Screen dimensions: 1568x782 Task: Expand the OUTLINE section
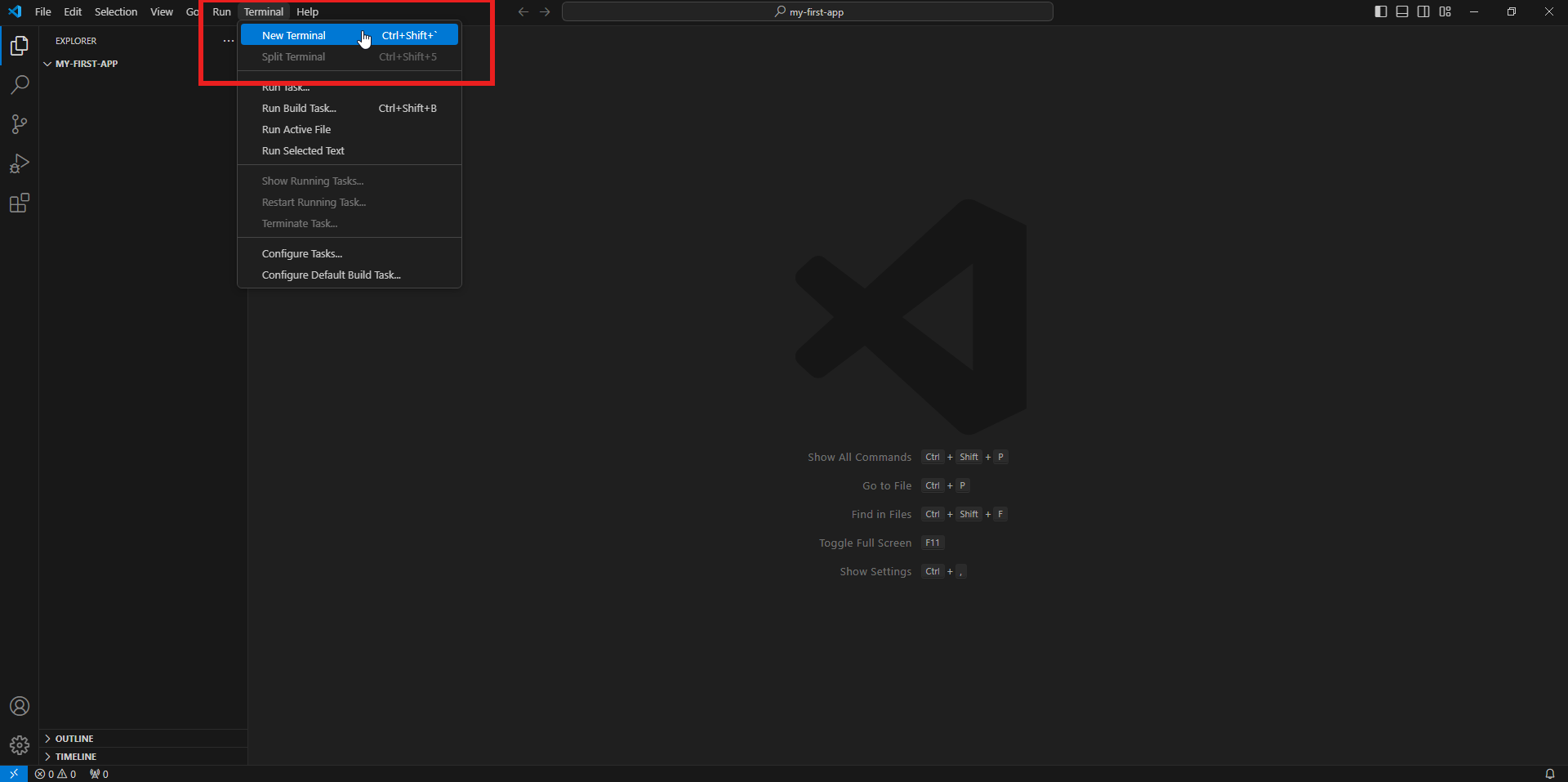74,739
